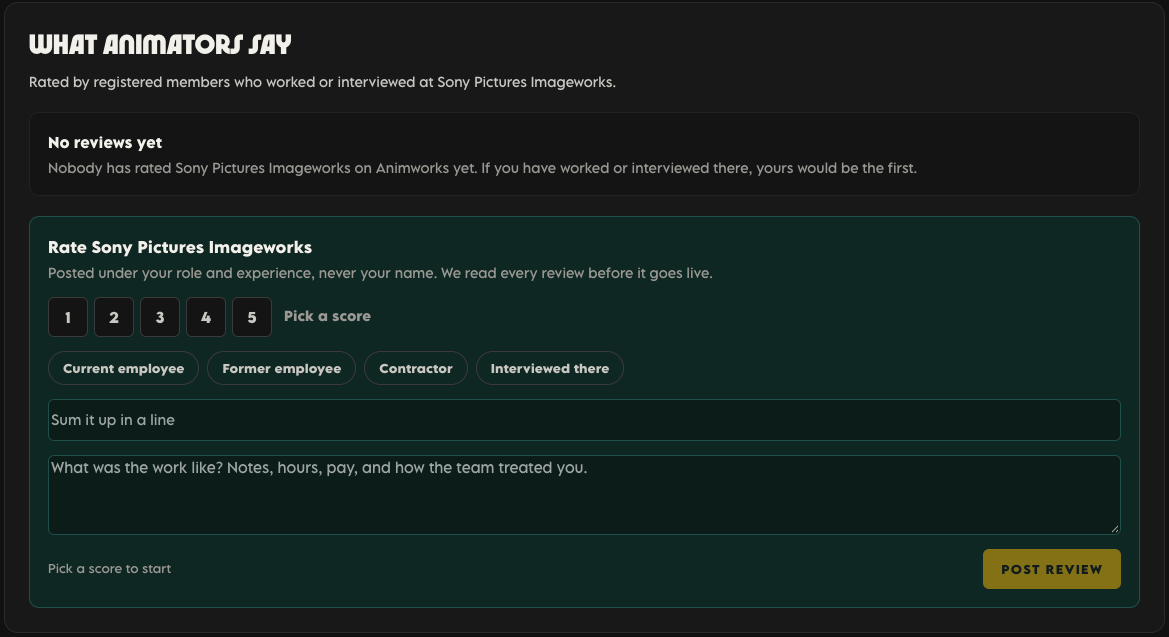Submit with the Post Review button
1169x637 pixels.
1052,569
